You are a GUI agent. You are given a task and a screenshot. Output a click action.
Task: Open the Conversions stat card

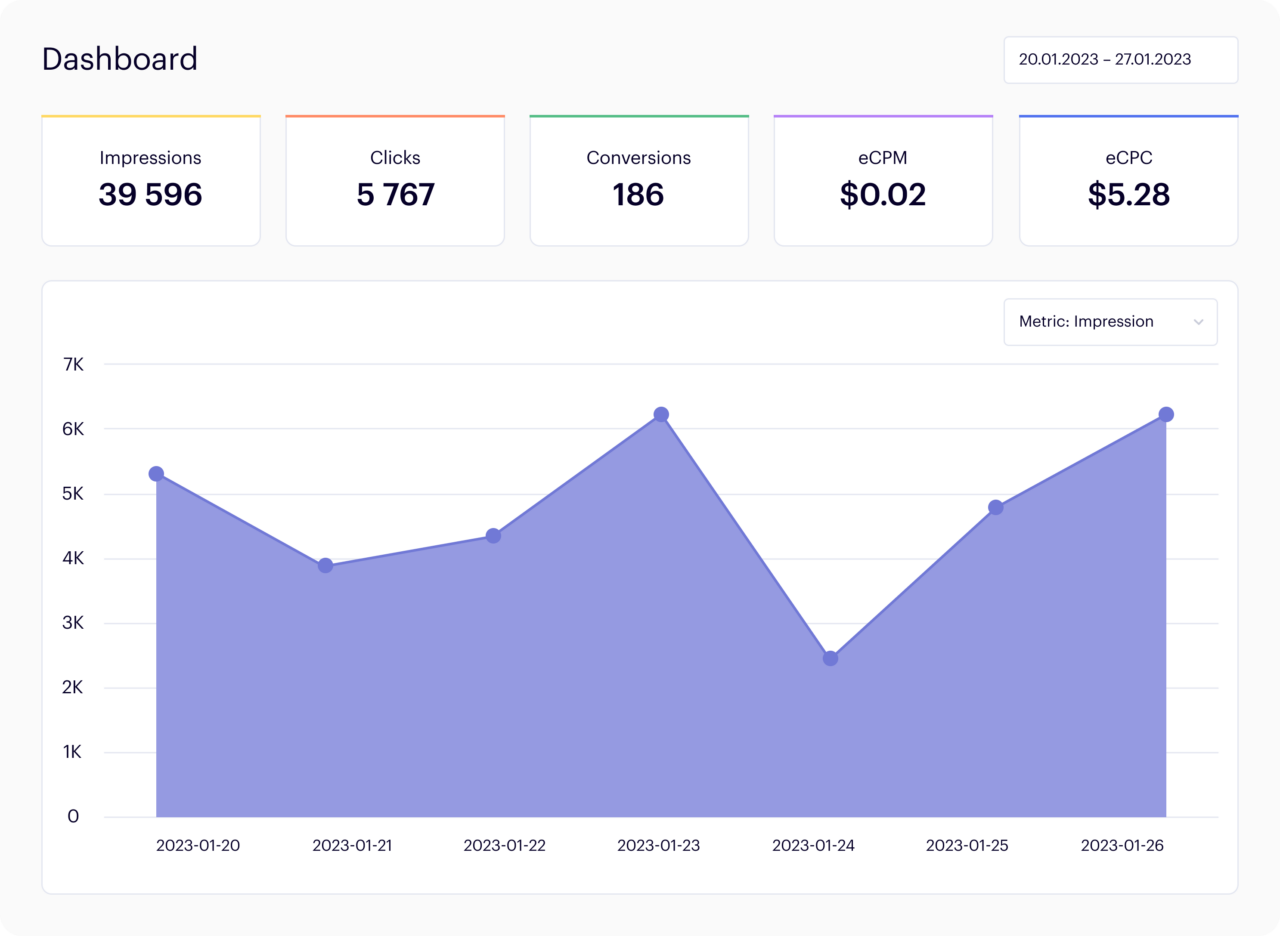coord(638,180)
